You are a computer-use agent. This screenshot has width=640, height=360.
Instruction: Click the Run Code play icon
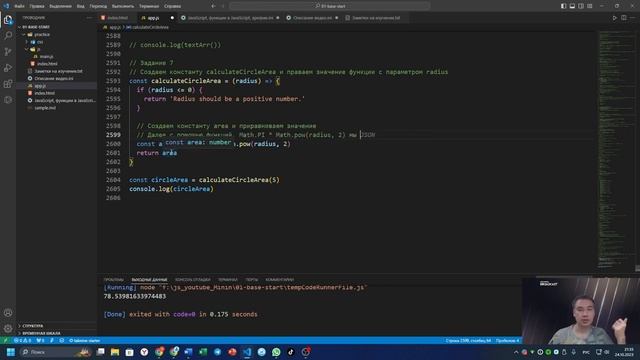point(614,18)
